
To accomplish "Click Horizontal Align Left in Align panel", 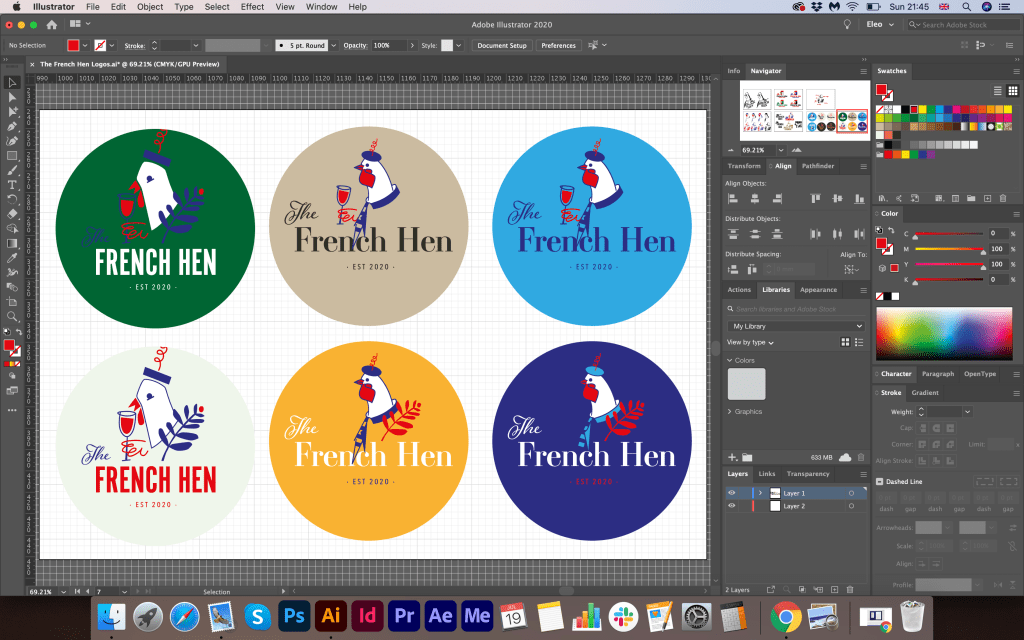I will [x=733, y=199].
